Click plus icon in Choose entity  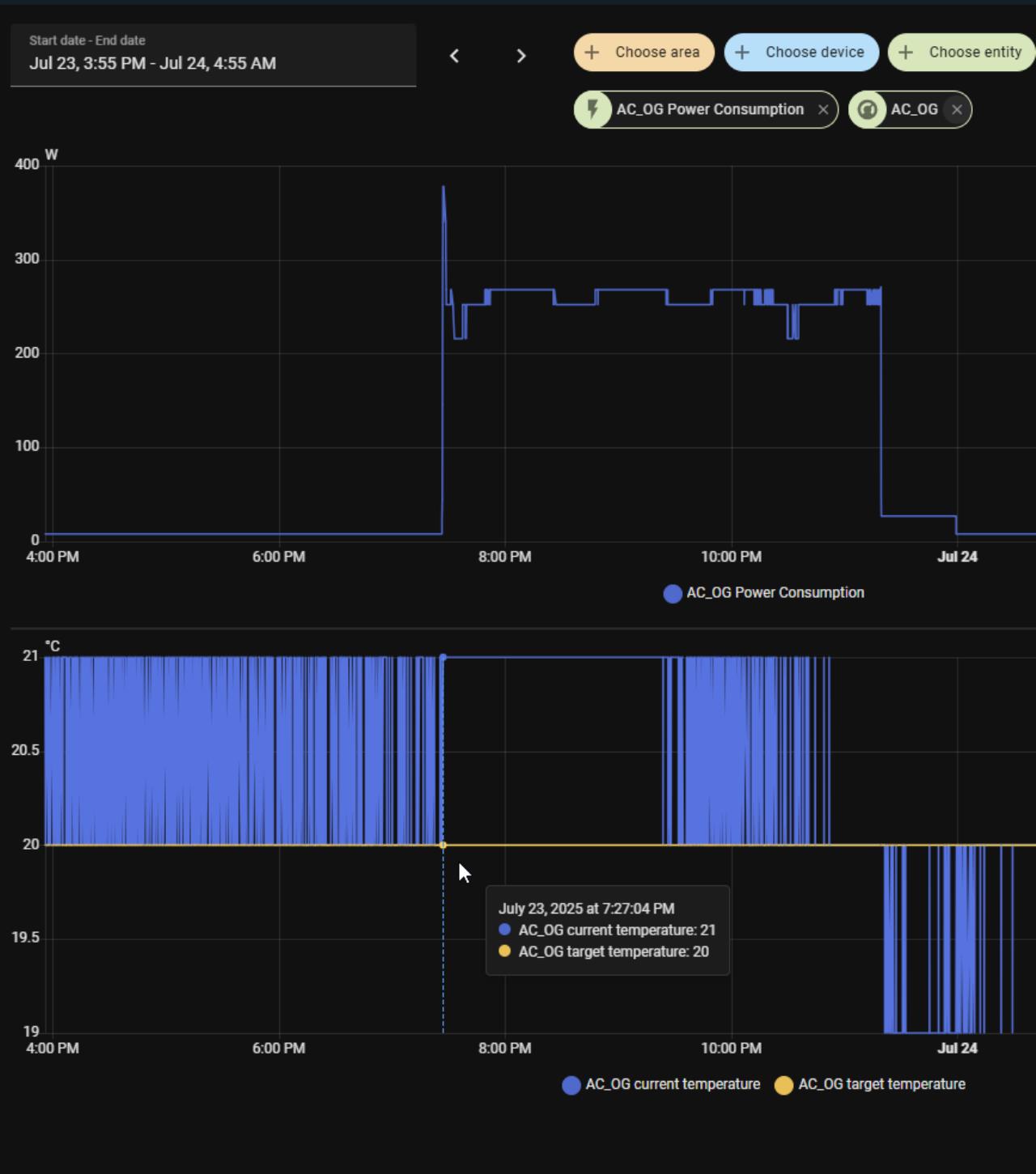coord(906,53)
